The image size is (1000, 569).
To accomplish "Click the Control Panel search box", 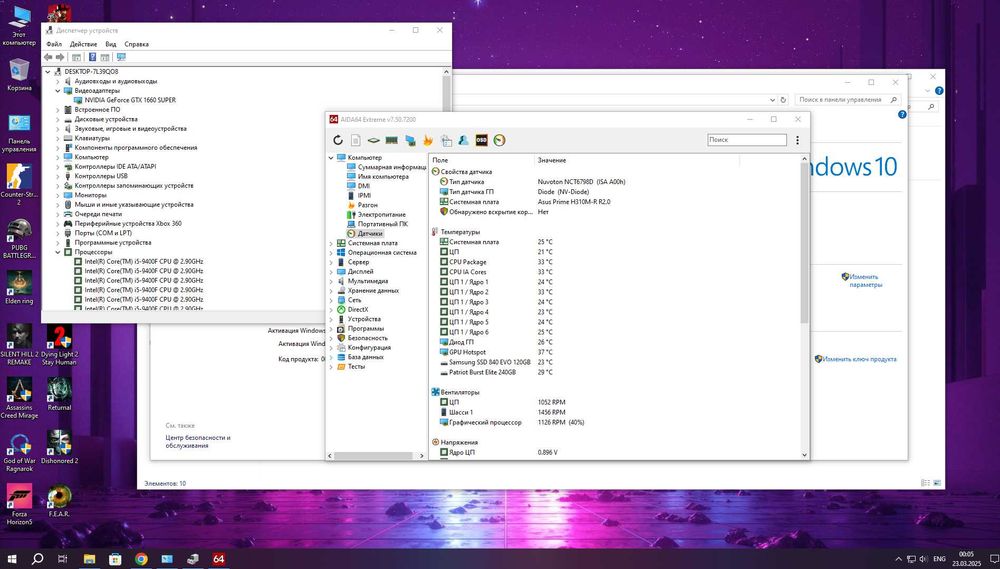I will pos(848,100).
